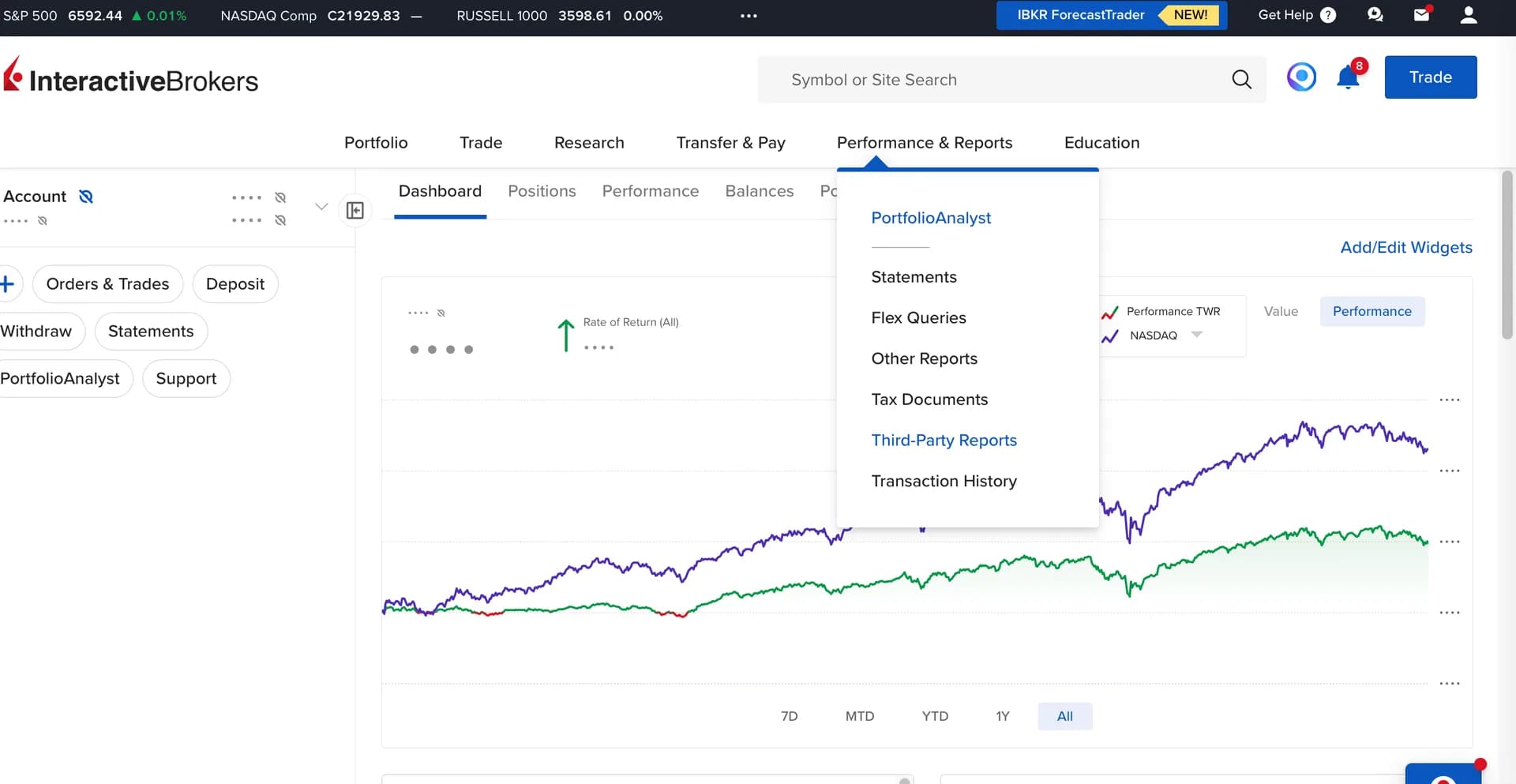Switch the chart to Value view
This screenshot has width=1516, height=784.
coord(1281,311)
